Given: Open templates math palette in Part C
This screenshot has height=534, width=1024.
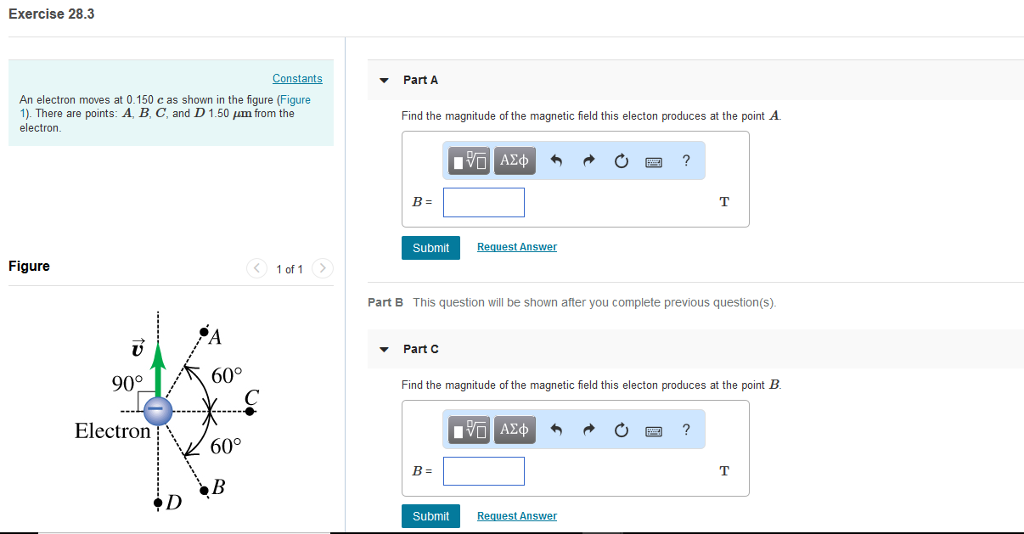Looking at the screenshot, I should (x=468, y=430).
